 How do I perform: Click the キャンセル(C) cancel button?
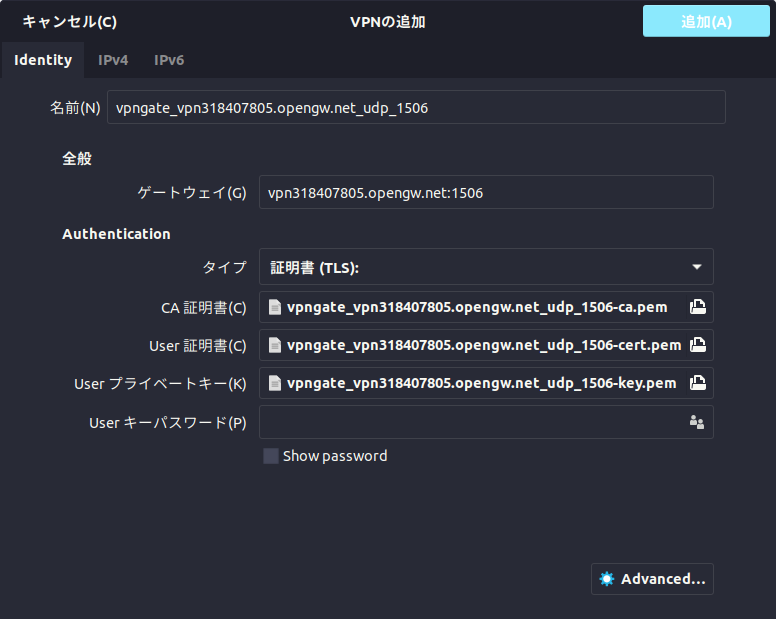(70, 22)
